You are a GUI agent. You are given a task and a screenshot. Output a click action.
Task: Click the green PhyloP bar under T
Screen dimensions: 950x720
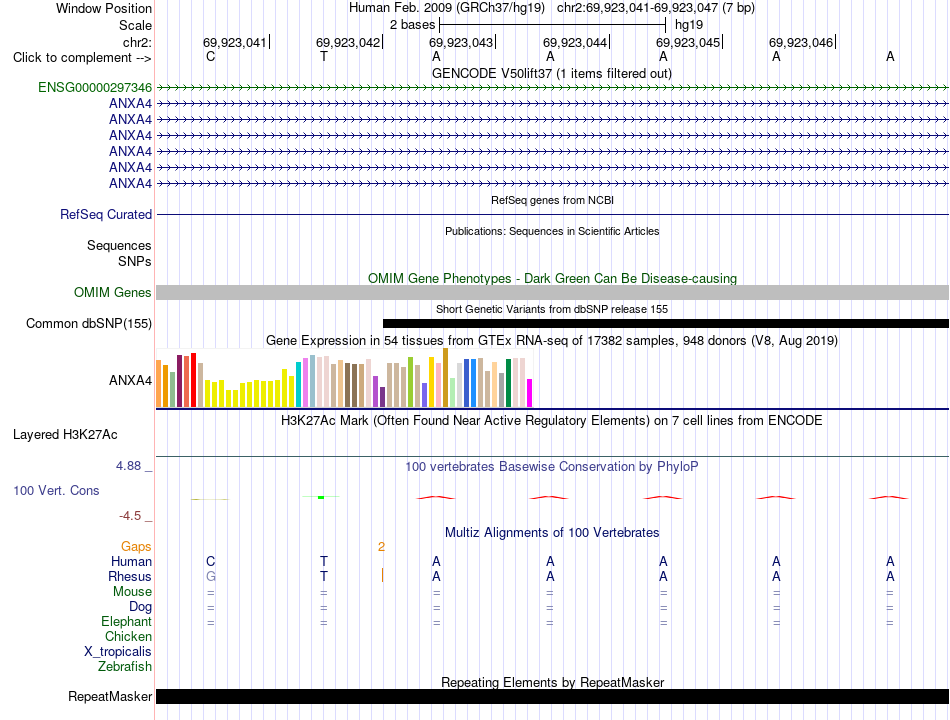321,498
